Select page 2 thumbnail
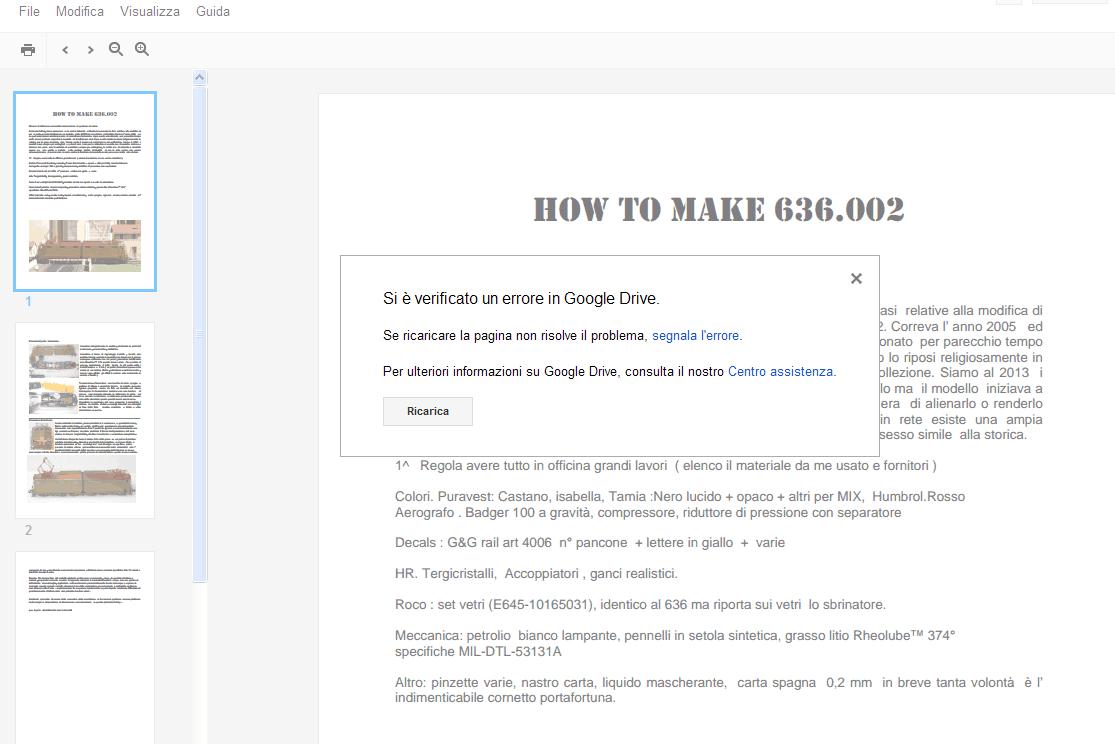 85,420
